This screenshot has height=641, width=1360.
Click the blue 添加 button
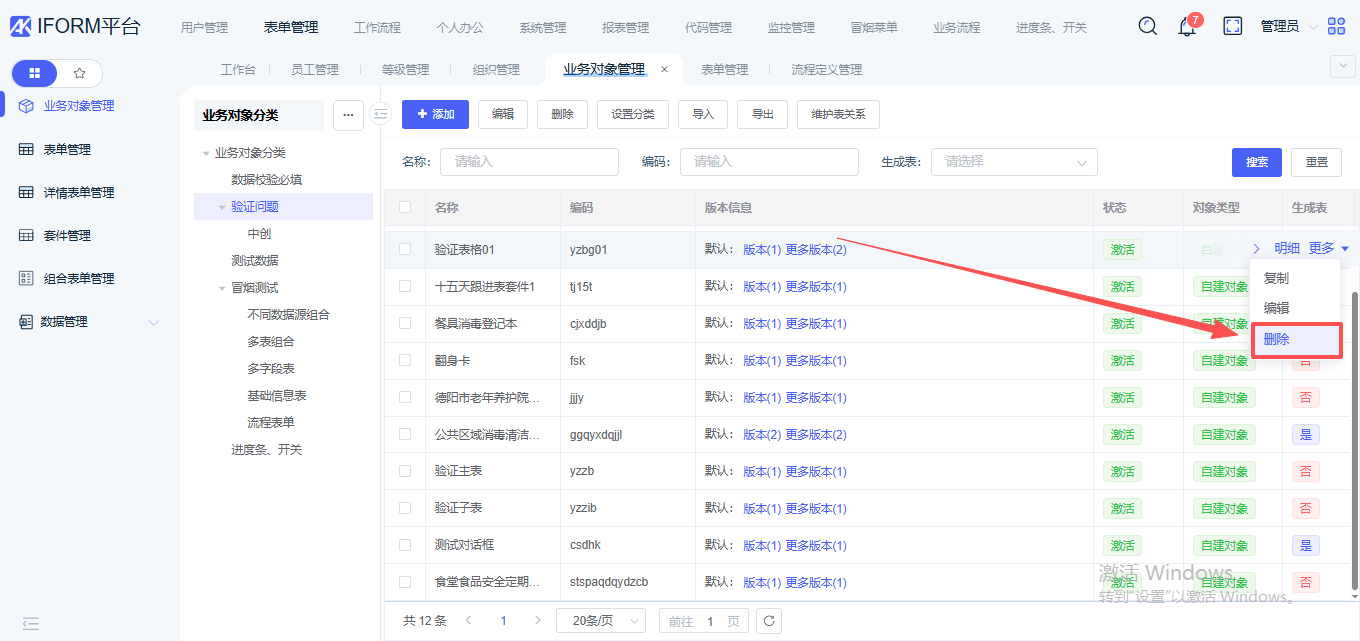point(435,114)
